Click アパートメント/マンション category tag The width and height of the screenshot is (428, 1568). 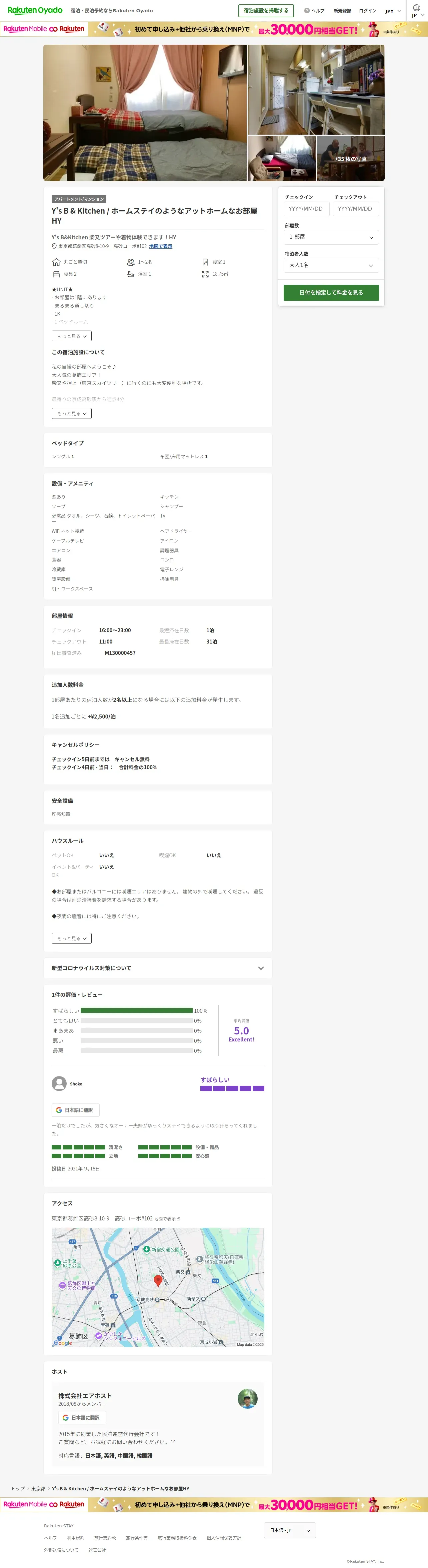coord(80,199)
